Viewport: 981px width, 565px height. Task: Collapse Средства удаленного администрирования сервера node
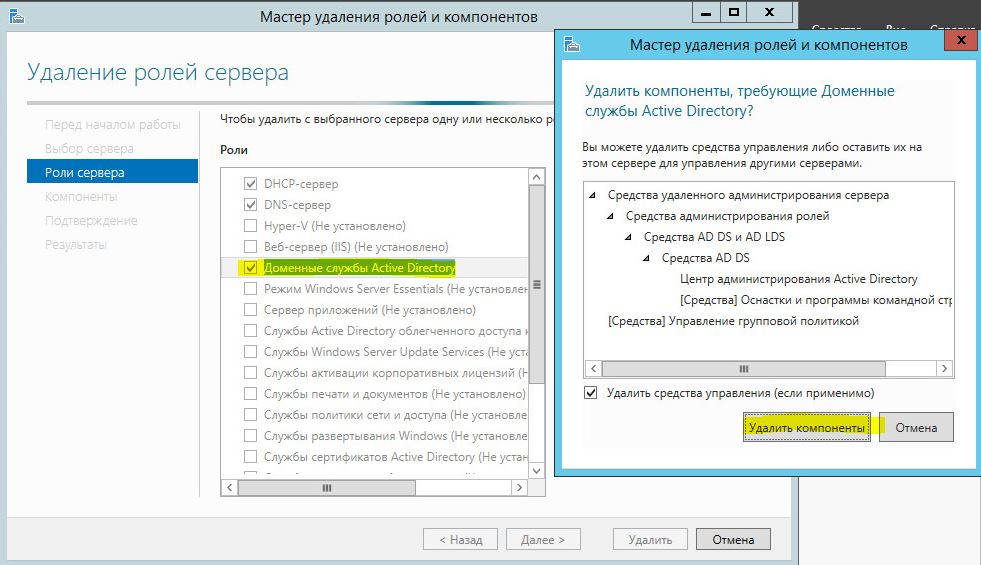592,195
